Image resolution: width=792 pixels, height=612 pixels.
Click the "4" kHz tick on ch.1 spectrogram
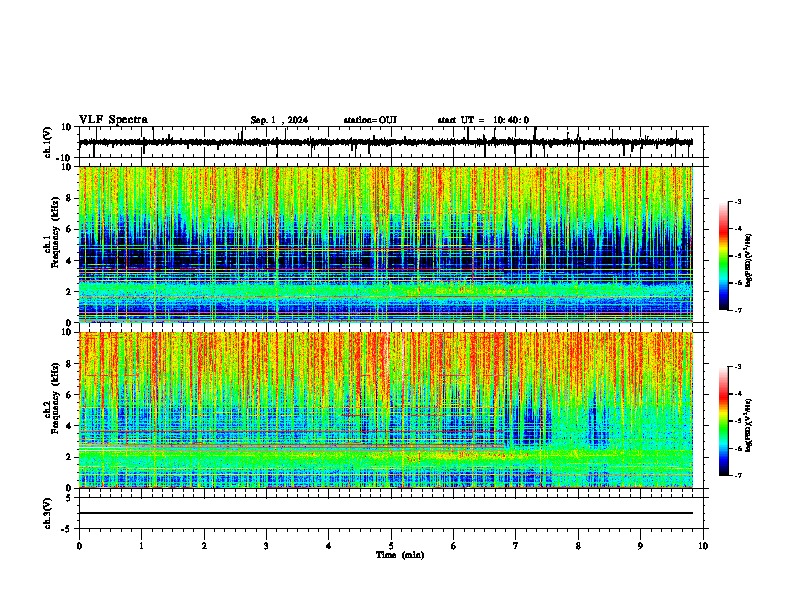(x=69, y=261)
